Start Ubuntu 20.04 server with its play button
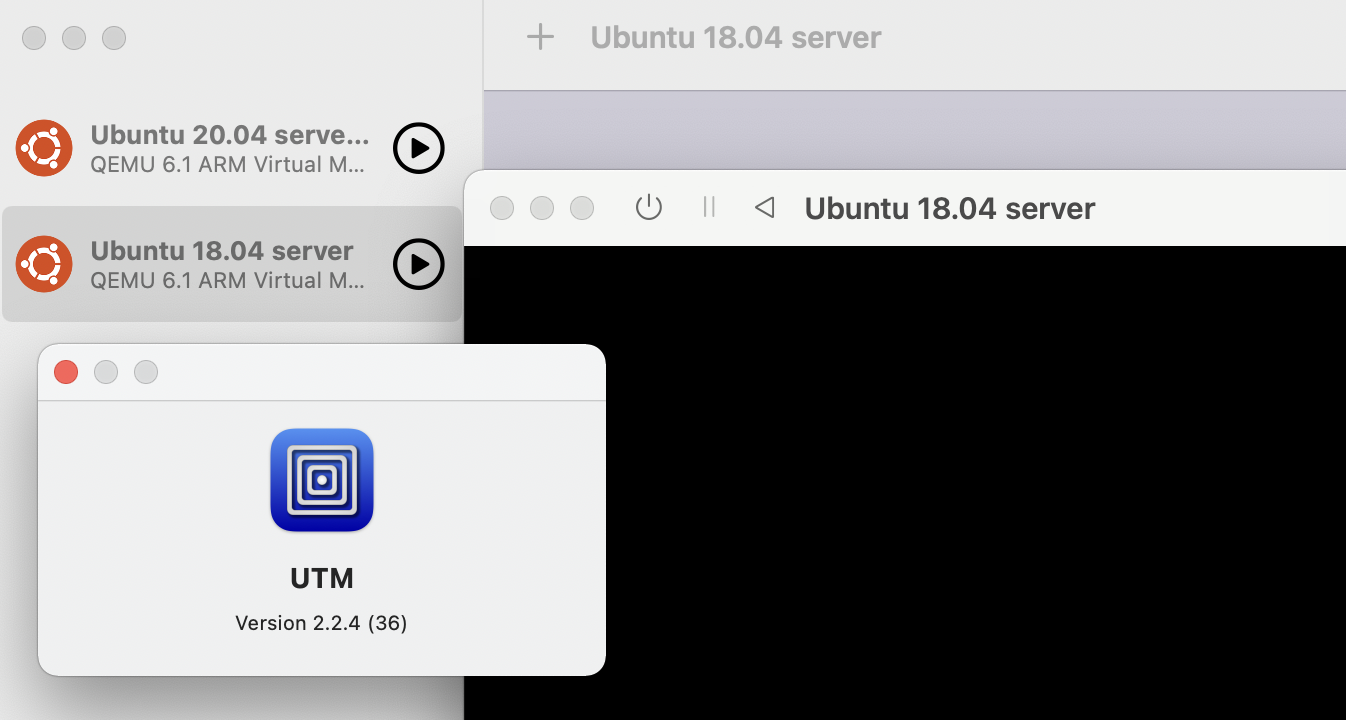The height and width of the screenshot is (720, 1346). pyautogui.click(x=419, y=148)
